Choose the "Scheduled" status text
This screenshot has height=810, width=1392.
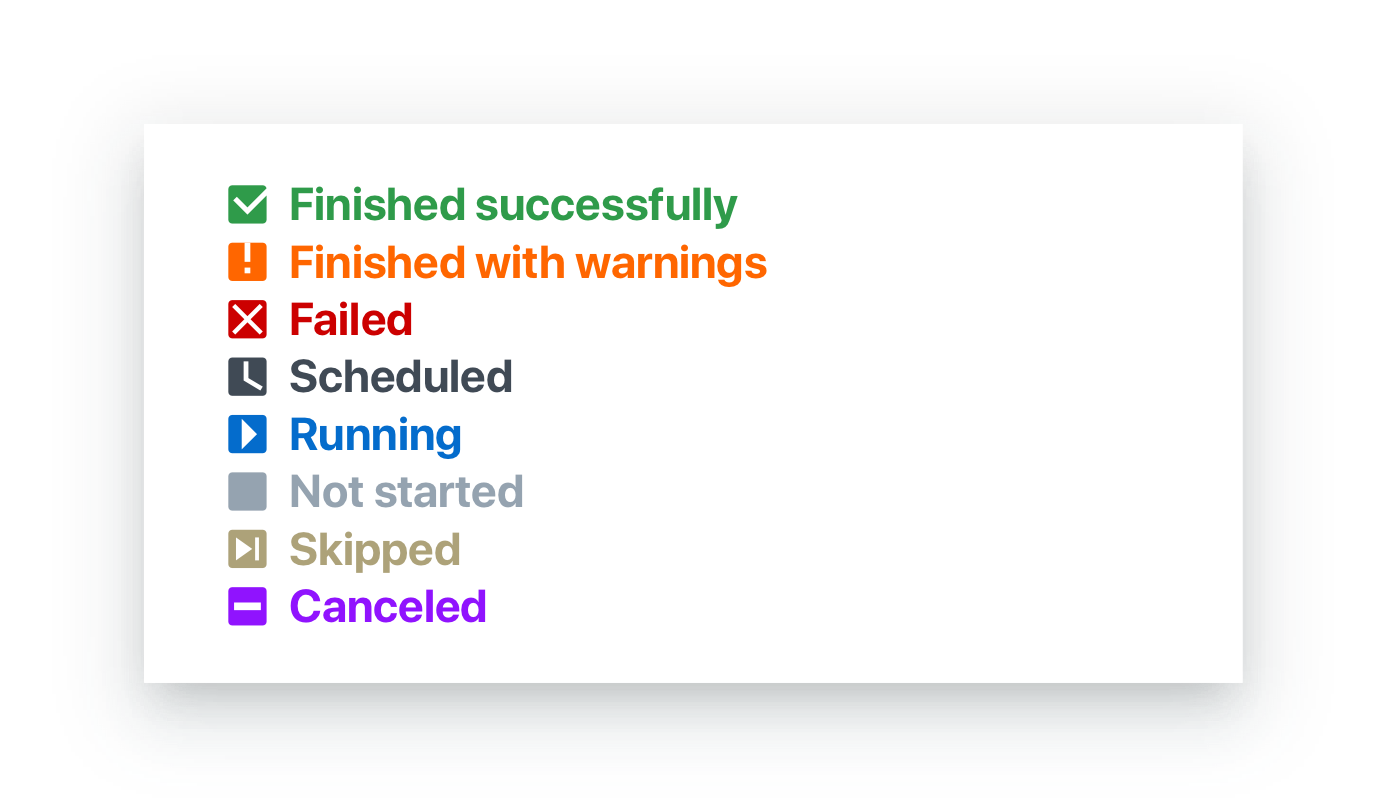click(x=401, y=377)
